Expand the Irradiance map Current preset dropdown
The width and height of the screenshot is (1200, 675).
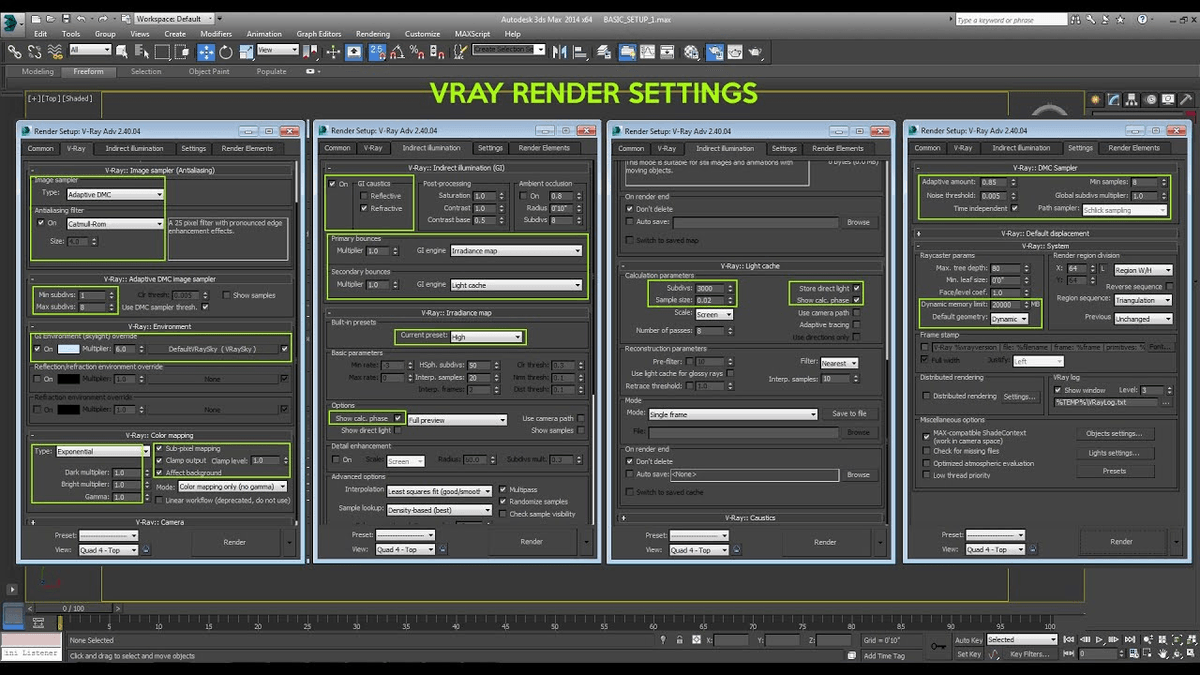pyautogui.click(x=485, y=337)
